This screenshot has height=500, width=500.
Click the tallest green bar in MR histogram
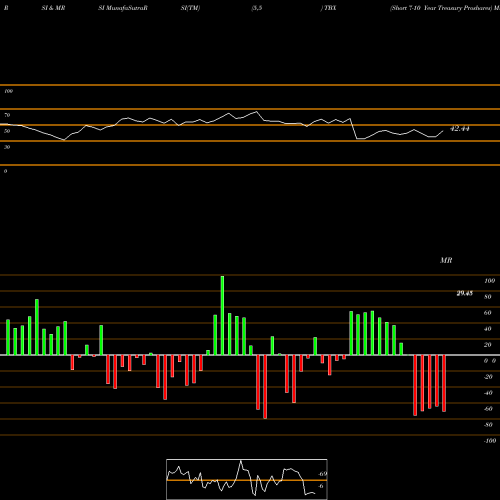(222, 315)
